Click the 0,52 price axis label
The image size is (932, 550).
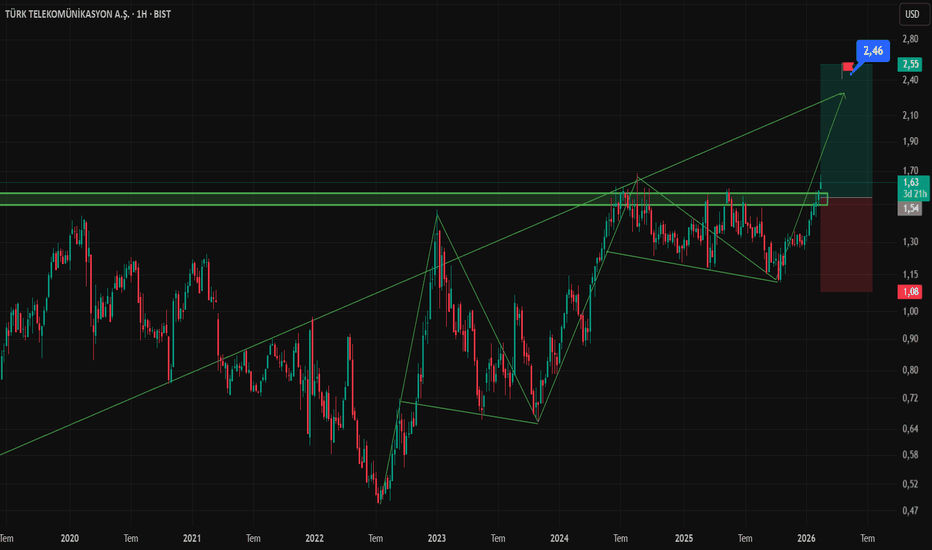pos(910,484)
